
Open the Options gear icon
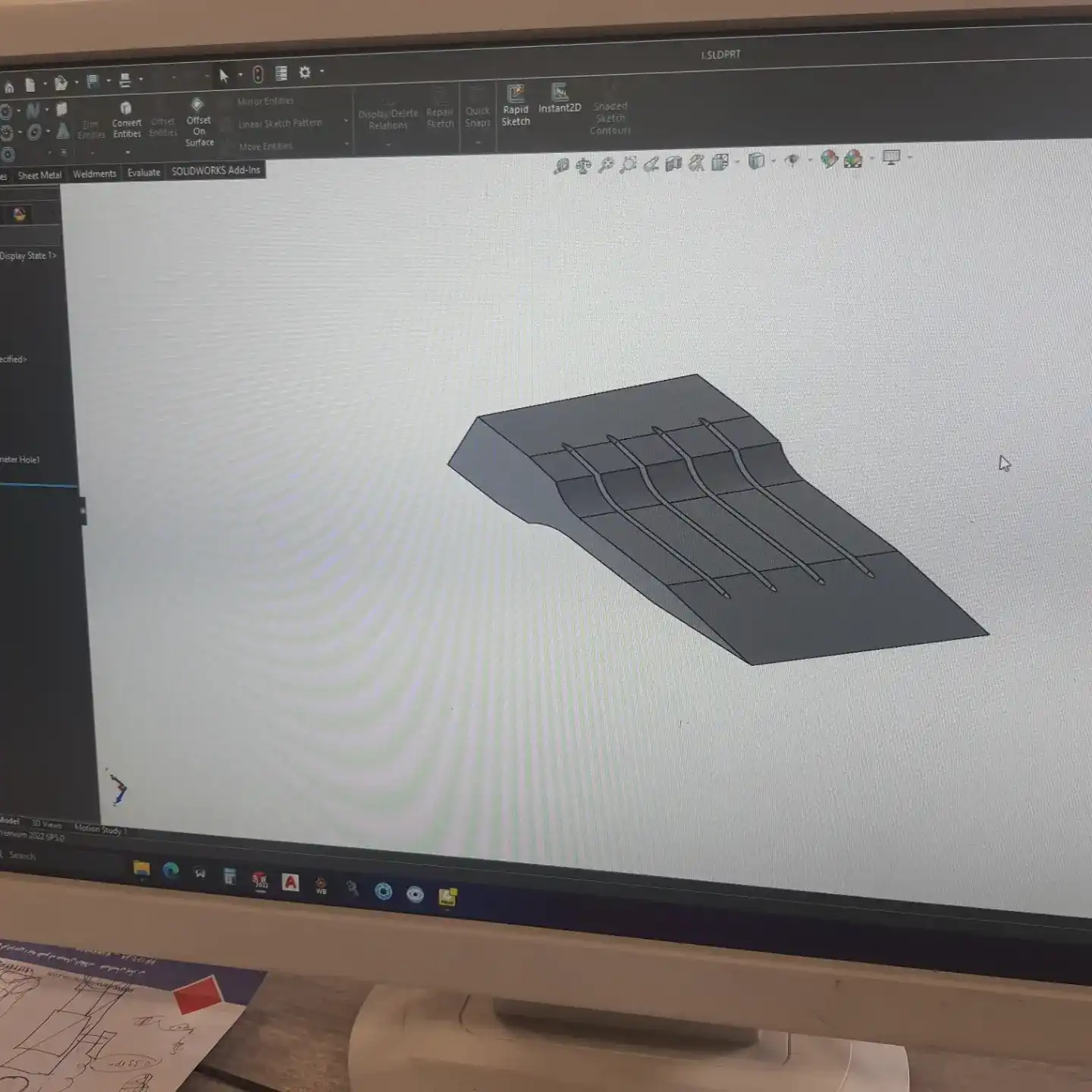(305, 73)
